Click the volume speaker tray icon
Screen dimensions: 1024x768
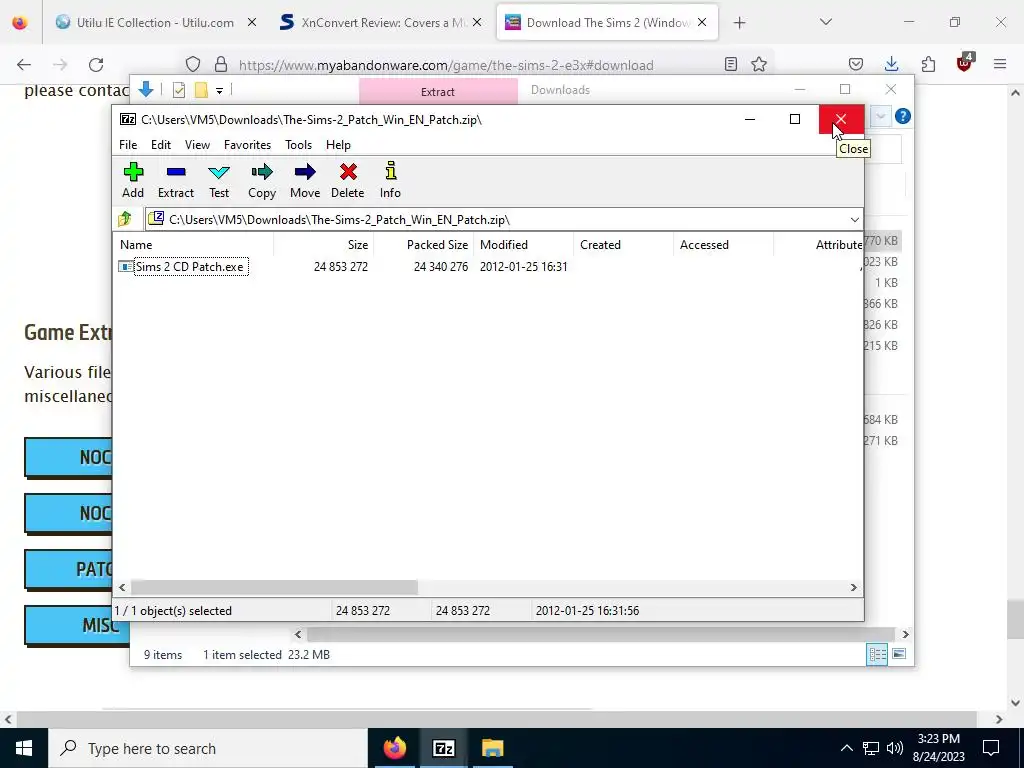pyautogui.click(x=895, y=748)
